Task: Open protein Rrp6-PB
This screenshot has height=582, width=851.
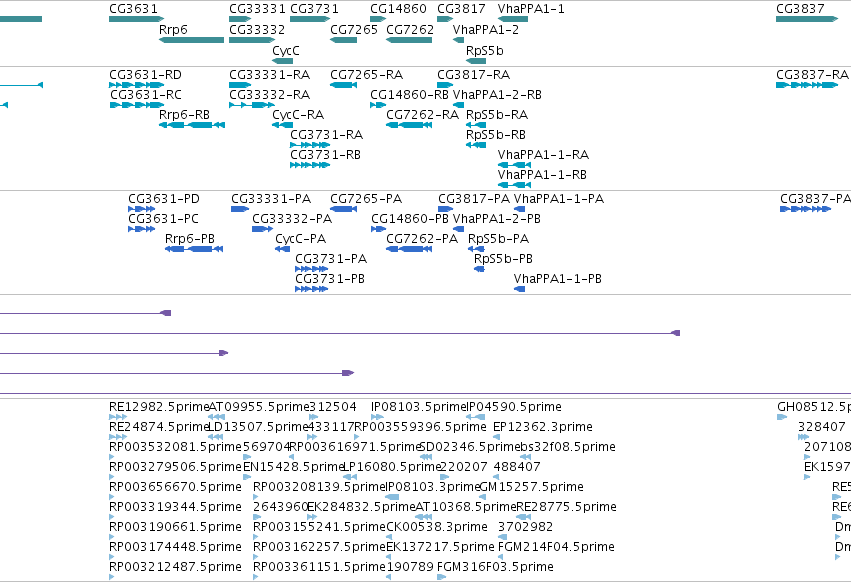Action: pos(190,239)
